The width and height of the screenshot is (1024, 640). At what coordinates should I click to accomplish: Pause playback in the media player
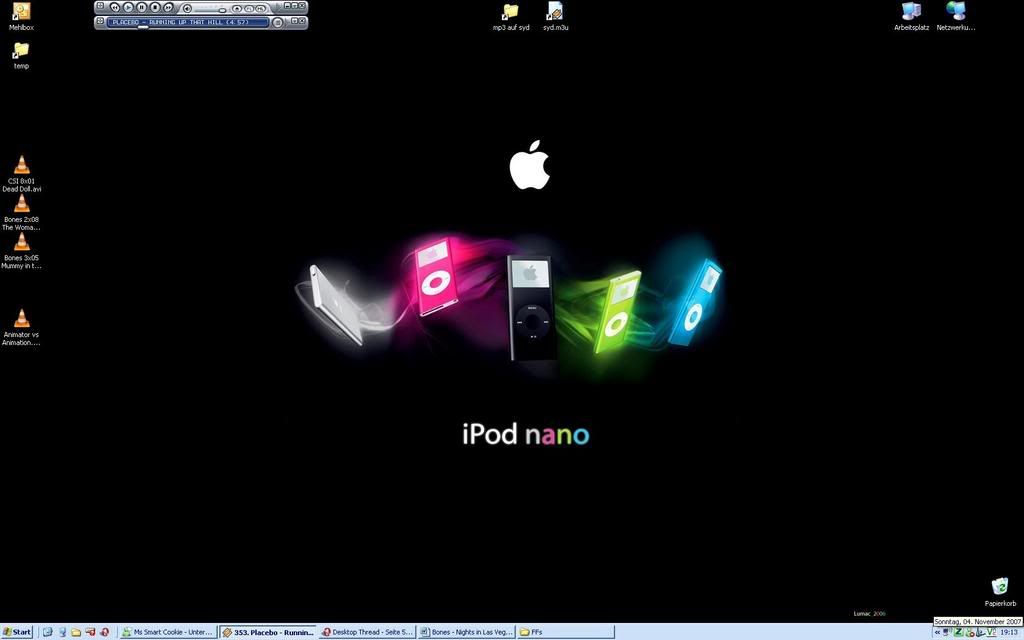coord(141,8)
